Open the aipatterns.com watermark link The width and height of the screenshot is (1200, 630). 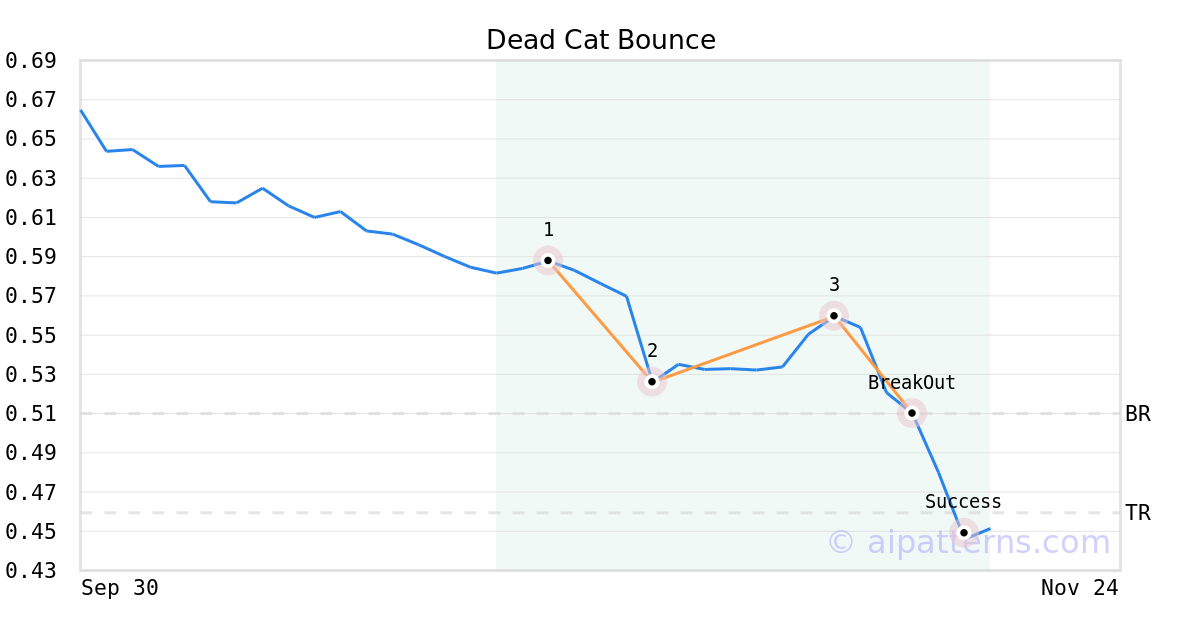[968, 543]
